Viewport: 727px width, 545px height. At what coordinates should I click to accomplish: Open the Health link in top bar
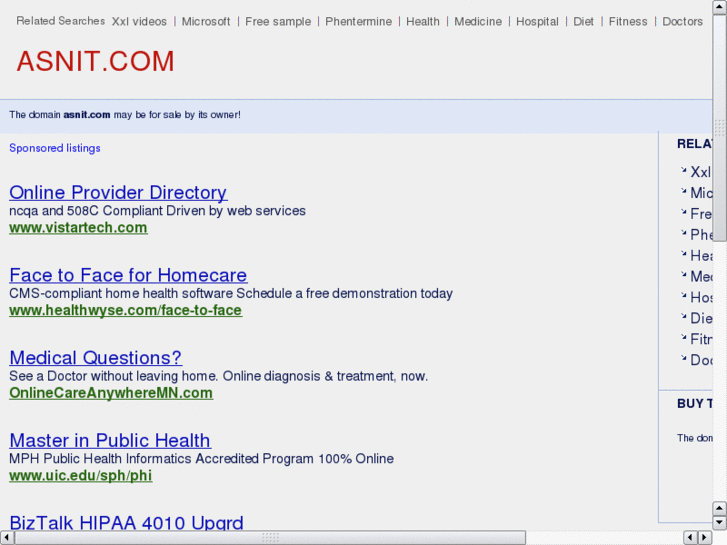(423, 21)
